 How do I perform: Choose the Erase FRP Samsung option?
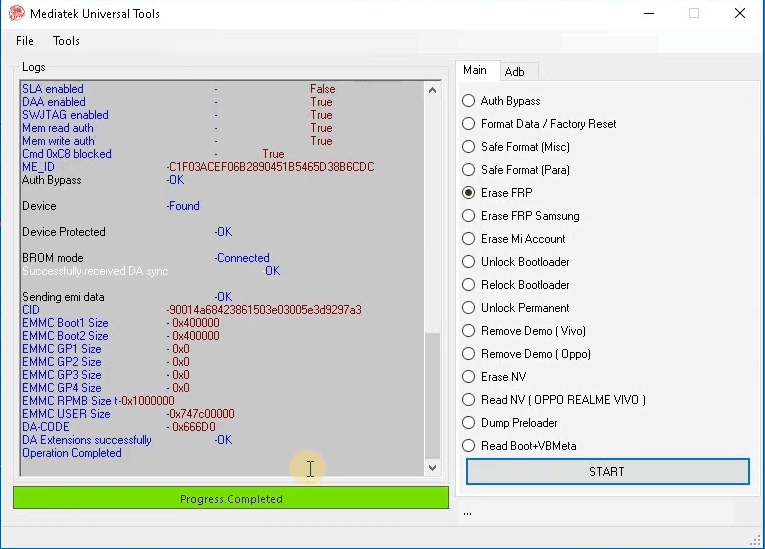coord(468,216)
